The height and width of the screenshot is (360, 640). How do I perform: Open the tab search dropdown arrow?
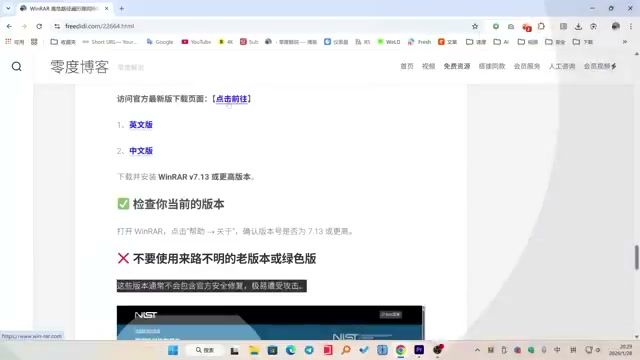pos(8,8)
